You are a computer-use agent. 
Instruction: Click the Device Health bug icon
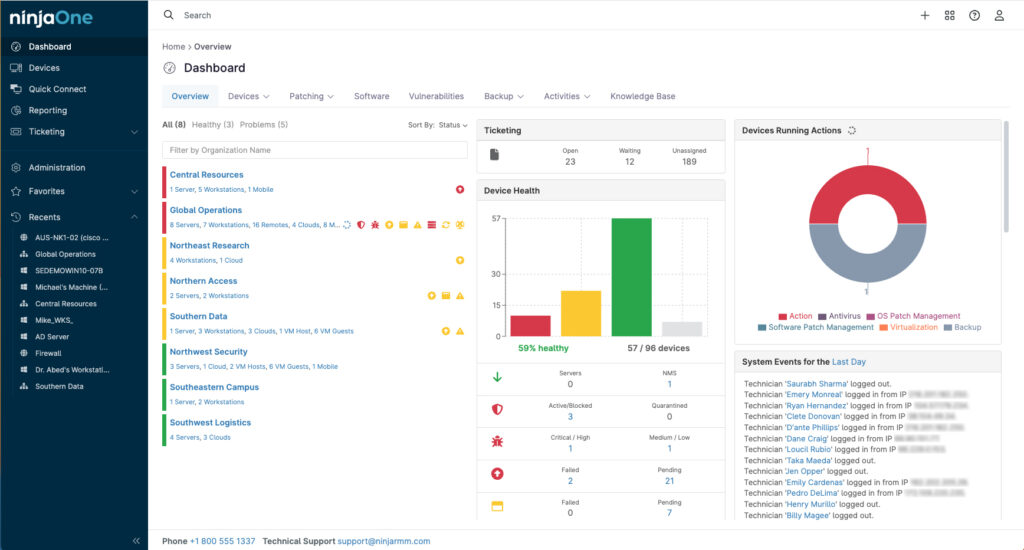[497, 442]
